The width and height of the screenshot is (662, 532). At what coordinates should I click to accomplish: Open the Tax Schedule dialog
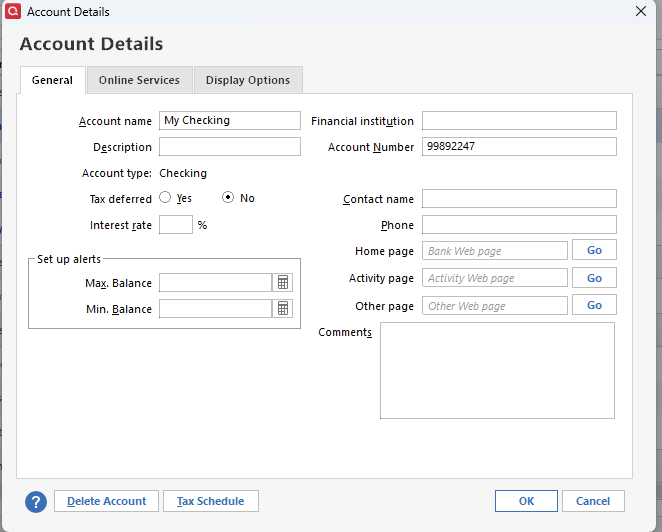[212, 501]
